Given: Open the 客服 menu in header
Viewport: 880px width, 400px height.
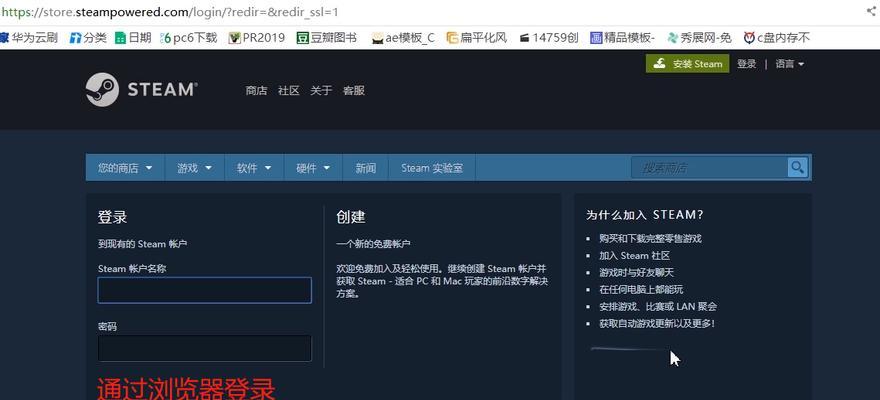Looking at the screenshot, I should pos(354,90).
